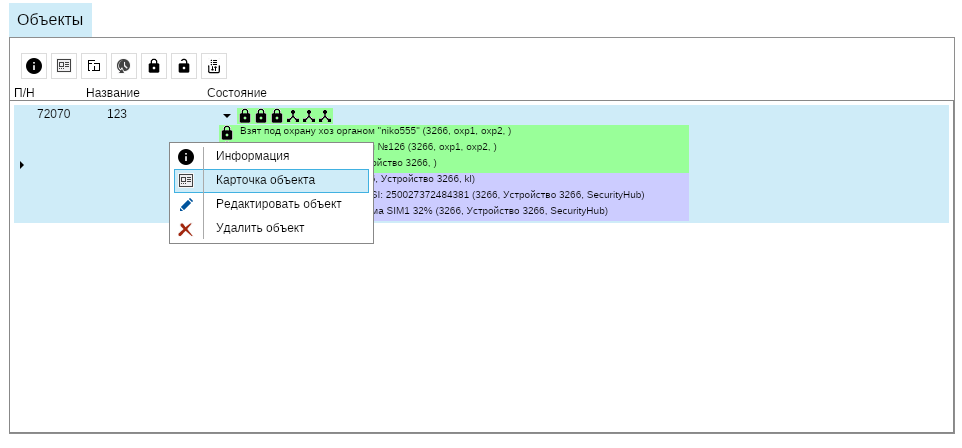Click the black info icon beside Информация
962x448 pixels.
pyautogui.click(x=186, y=157)
